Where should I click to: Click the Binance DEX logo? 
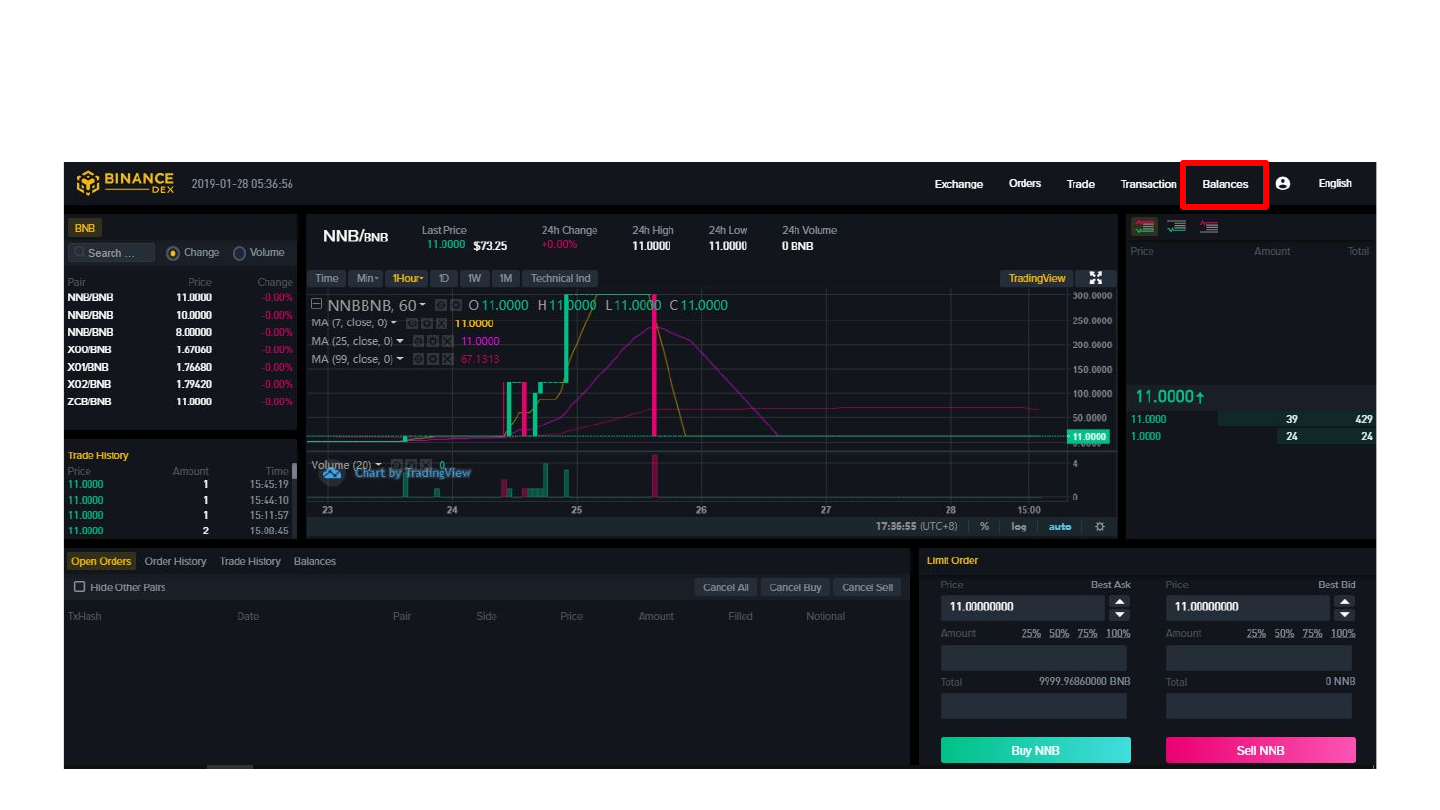coord(125,183)
